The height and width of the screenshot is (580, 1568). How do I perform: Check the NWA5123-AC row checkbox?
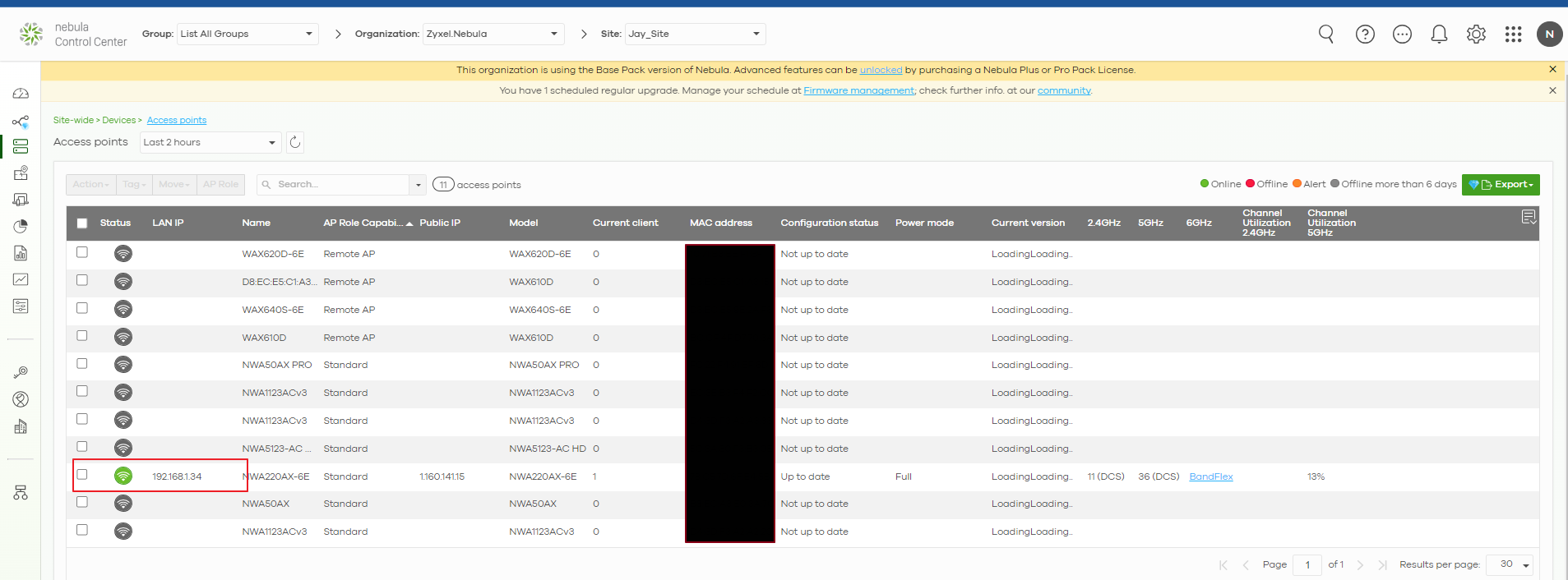coord(82,447)
